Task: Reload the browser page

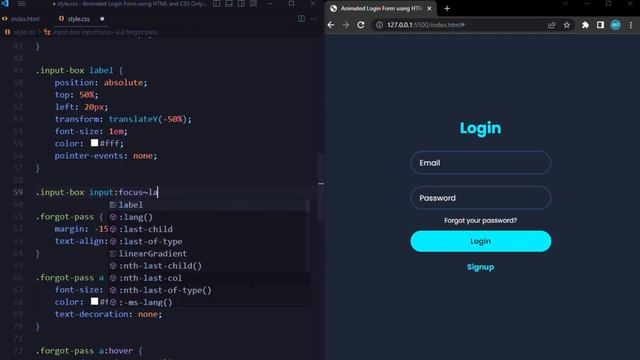Action: pos(361,25)
